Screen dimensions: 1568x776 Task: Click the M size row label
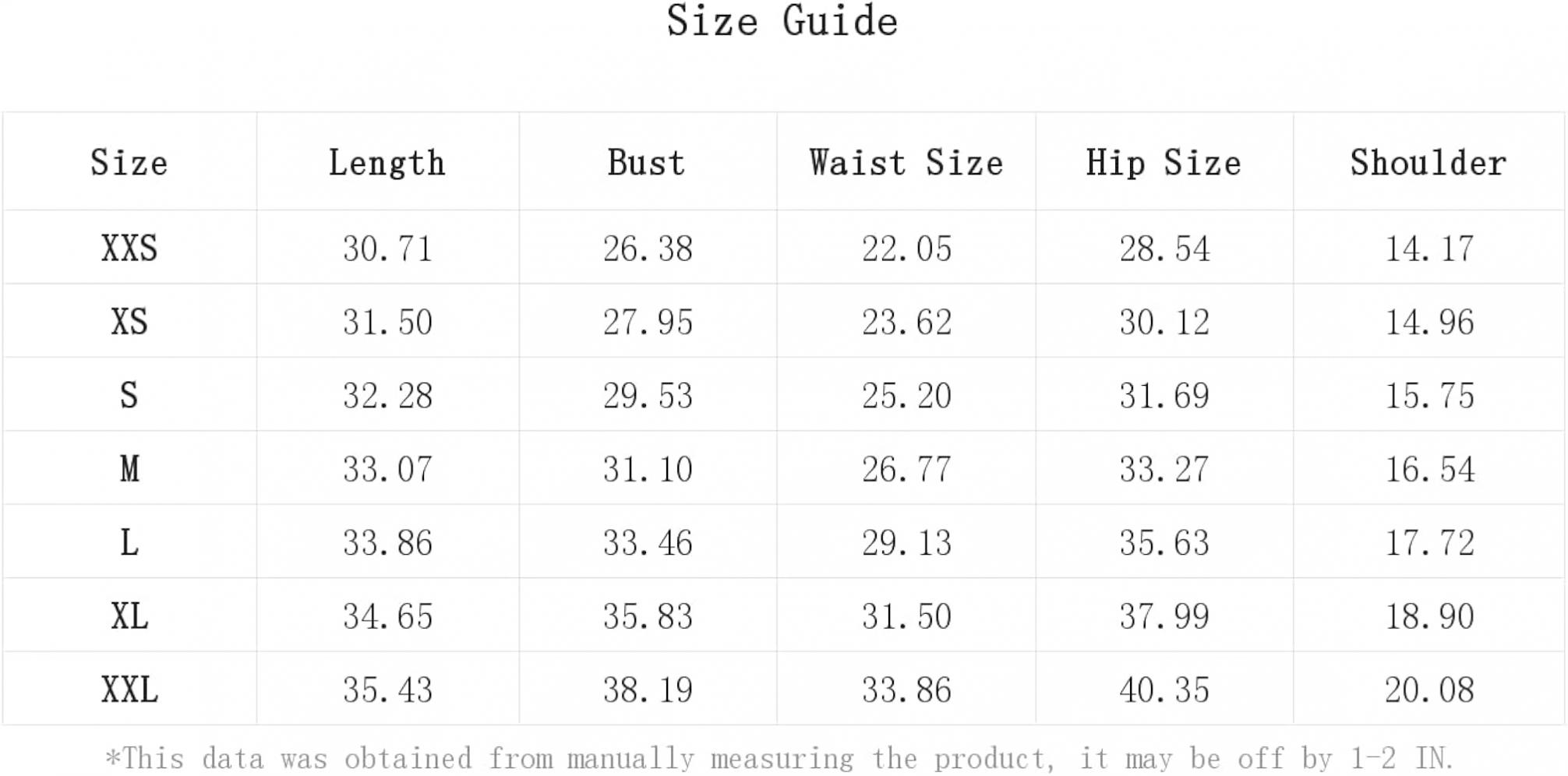(129, 469)
